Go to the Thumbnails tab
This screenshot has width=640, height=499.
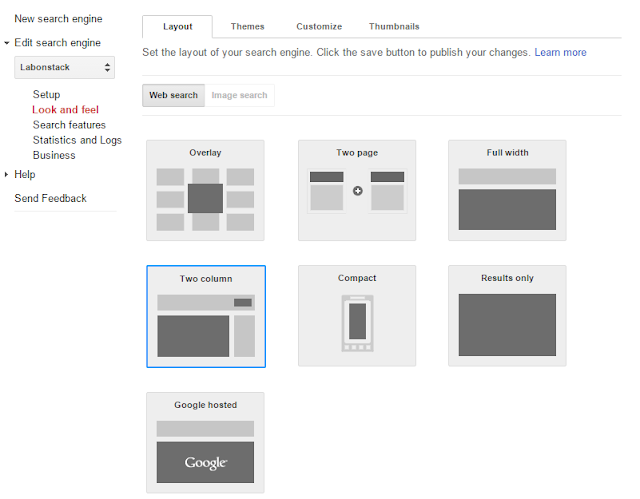pos(394,27)
